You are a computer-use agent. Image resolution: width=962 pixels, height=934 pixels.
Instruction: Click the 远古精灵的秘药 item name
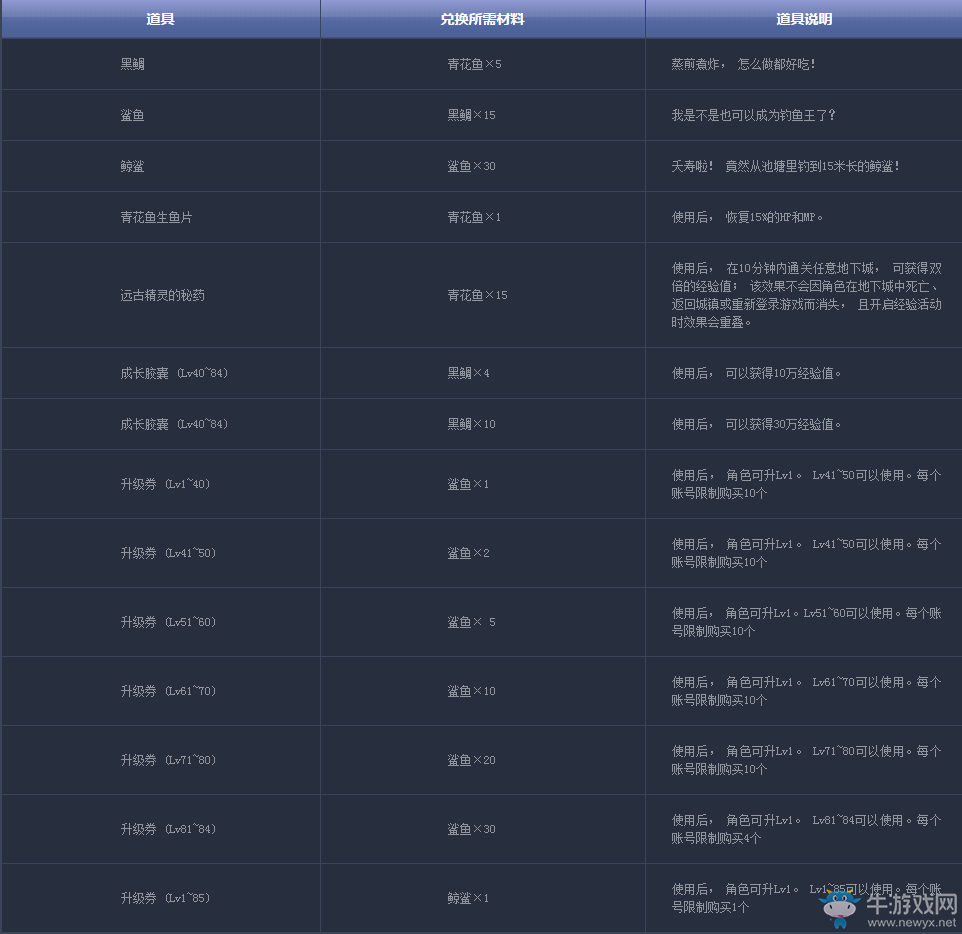[x=162, y=295]
